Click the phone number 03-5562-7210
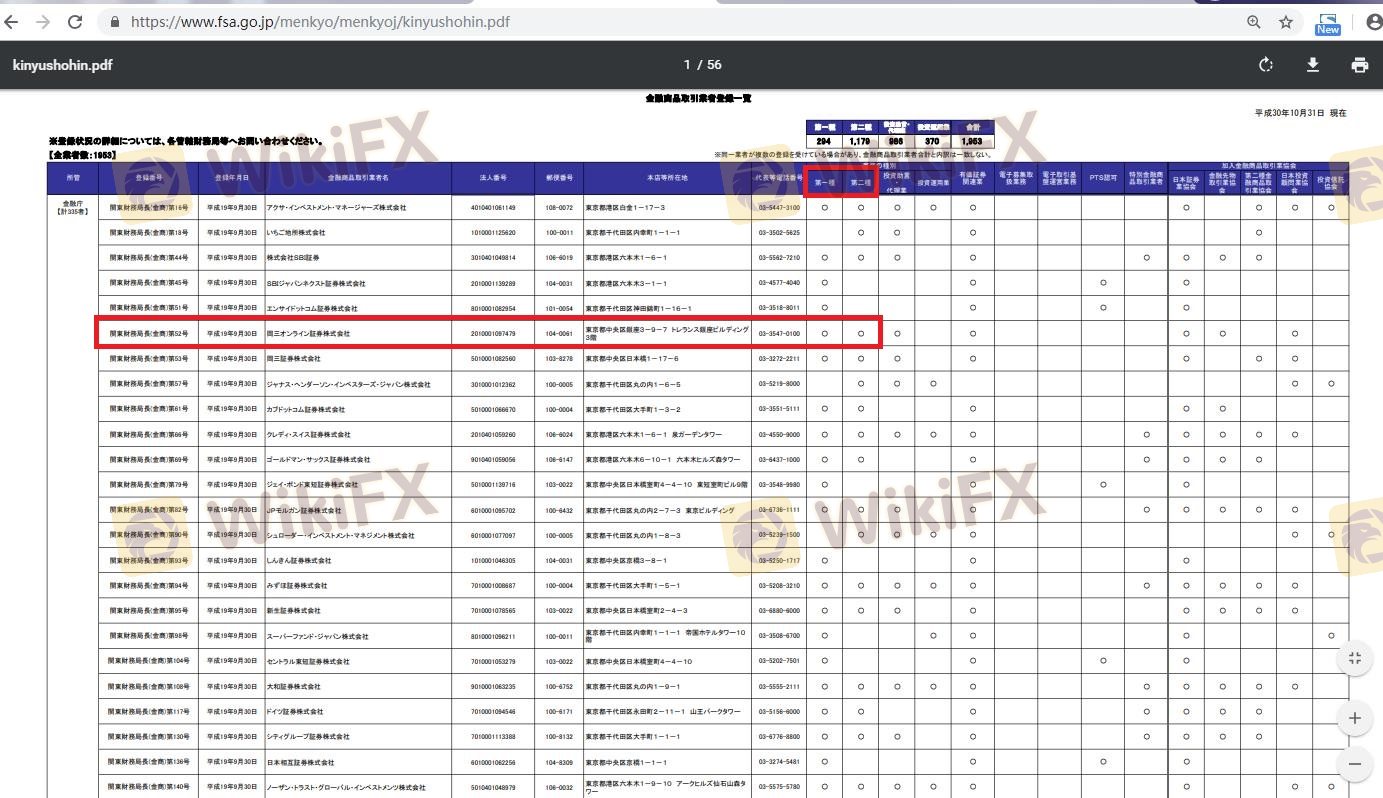1383x798 pixels. pos(779,258)
